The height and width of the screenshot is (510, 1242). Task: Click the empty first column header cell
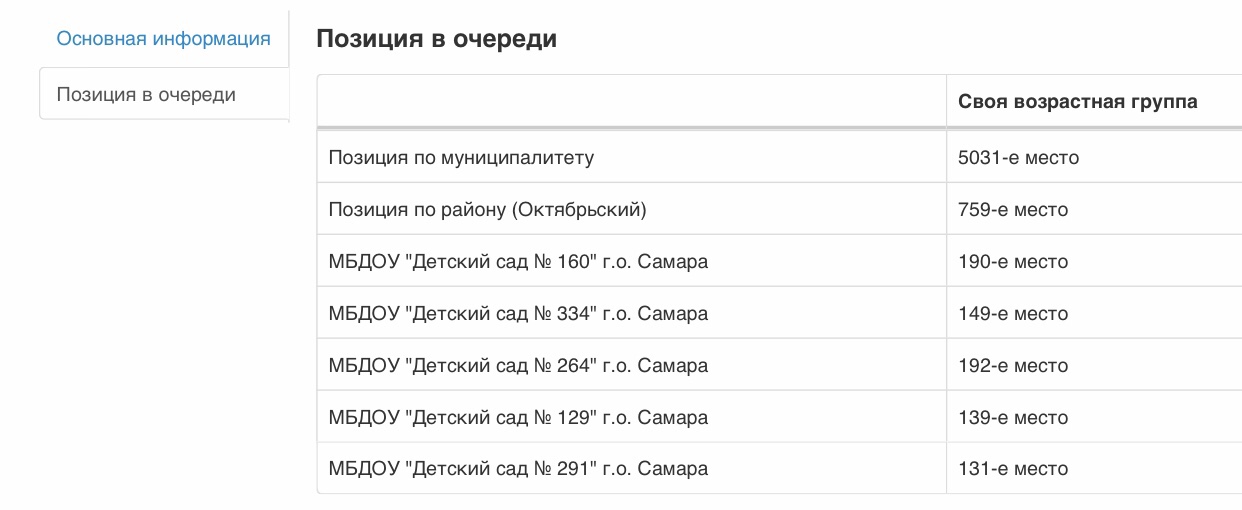[x=632, y=101]
